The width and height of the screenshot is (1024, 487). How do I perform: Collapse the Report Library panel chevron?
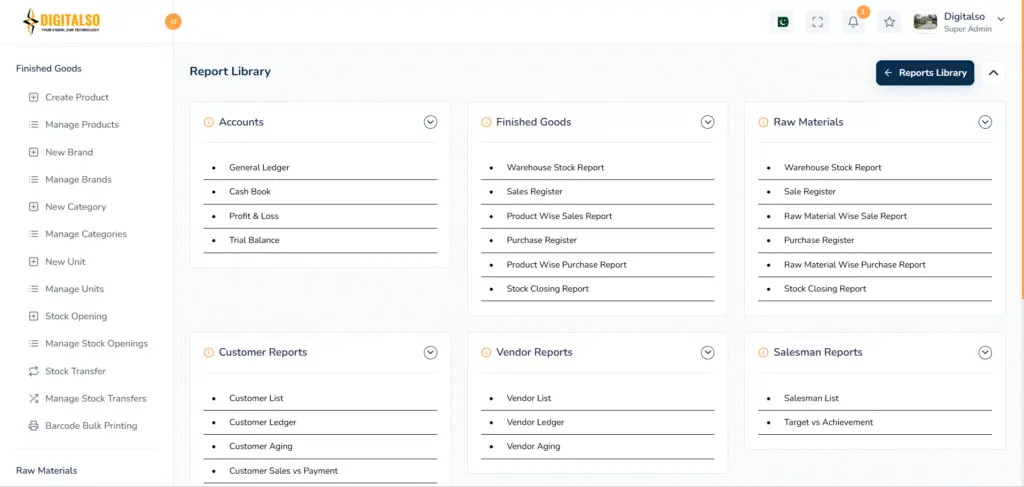pyautogui.click(x=993, y=73)
